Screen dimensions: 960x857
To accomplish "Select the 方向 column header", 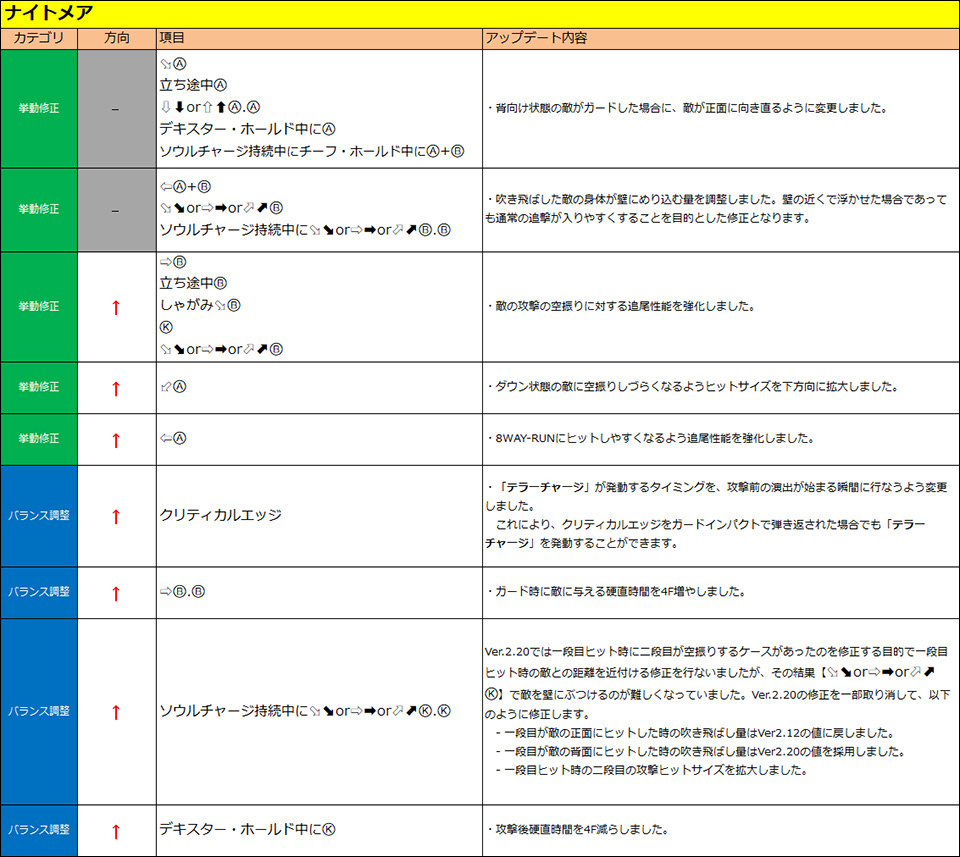I will tap(116, 38).
